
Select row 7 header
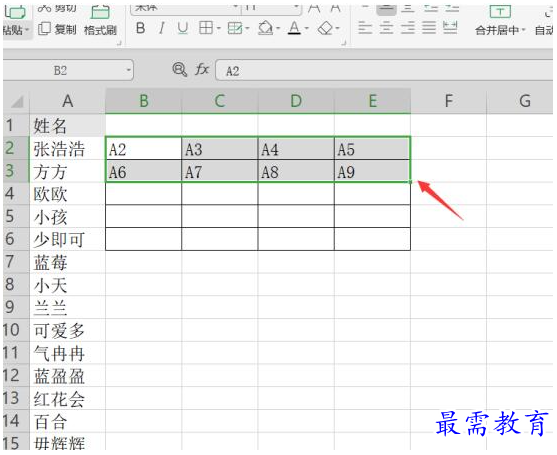16,262
